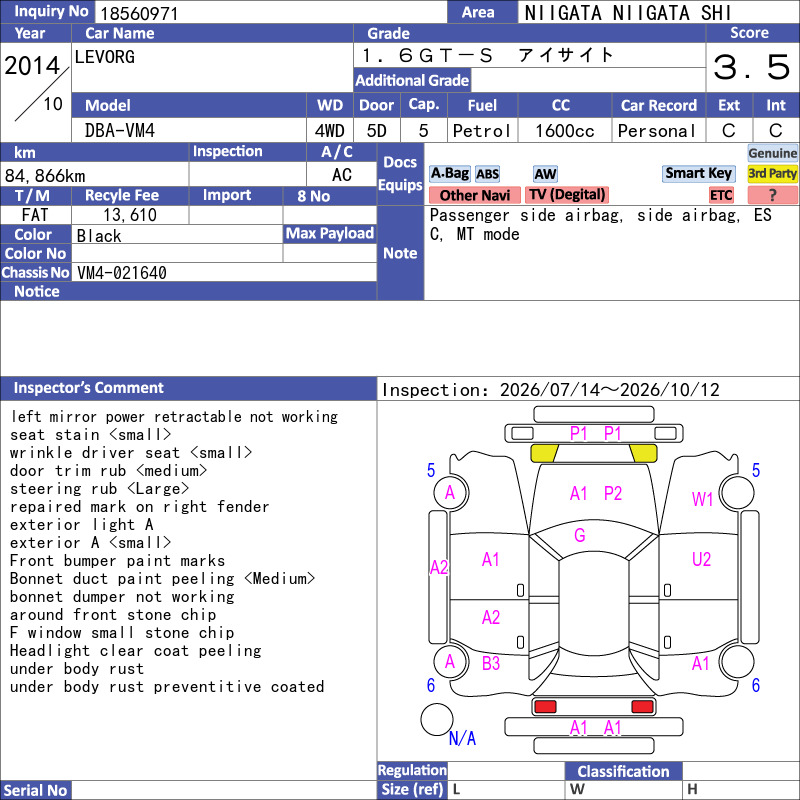Click the Passenger side airbag note text
Screen dimensions: 800x800
526,215
